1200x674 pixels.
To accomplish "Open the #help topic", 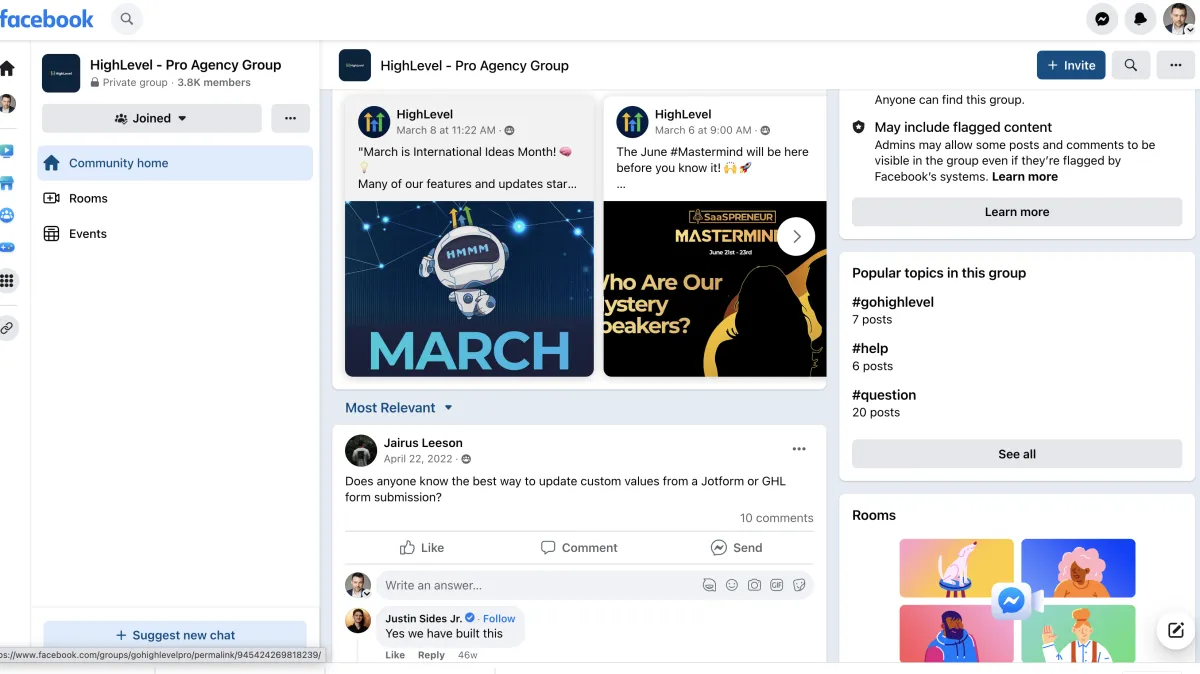I will point(870,349).
